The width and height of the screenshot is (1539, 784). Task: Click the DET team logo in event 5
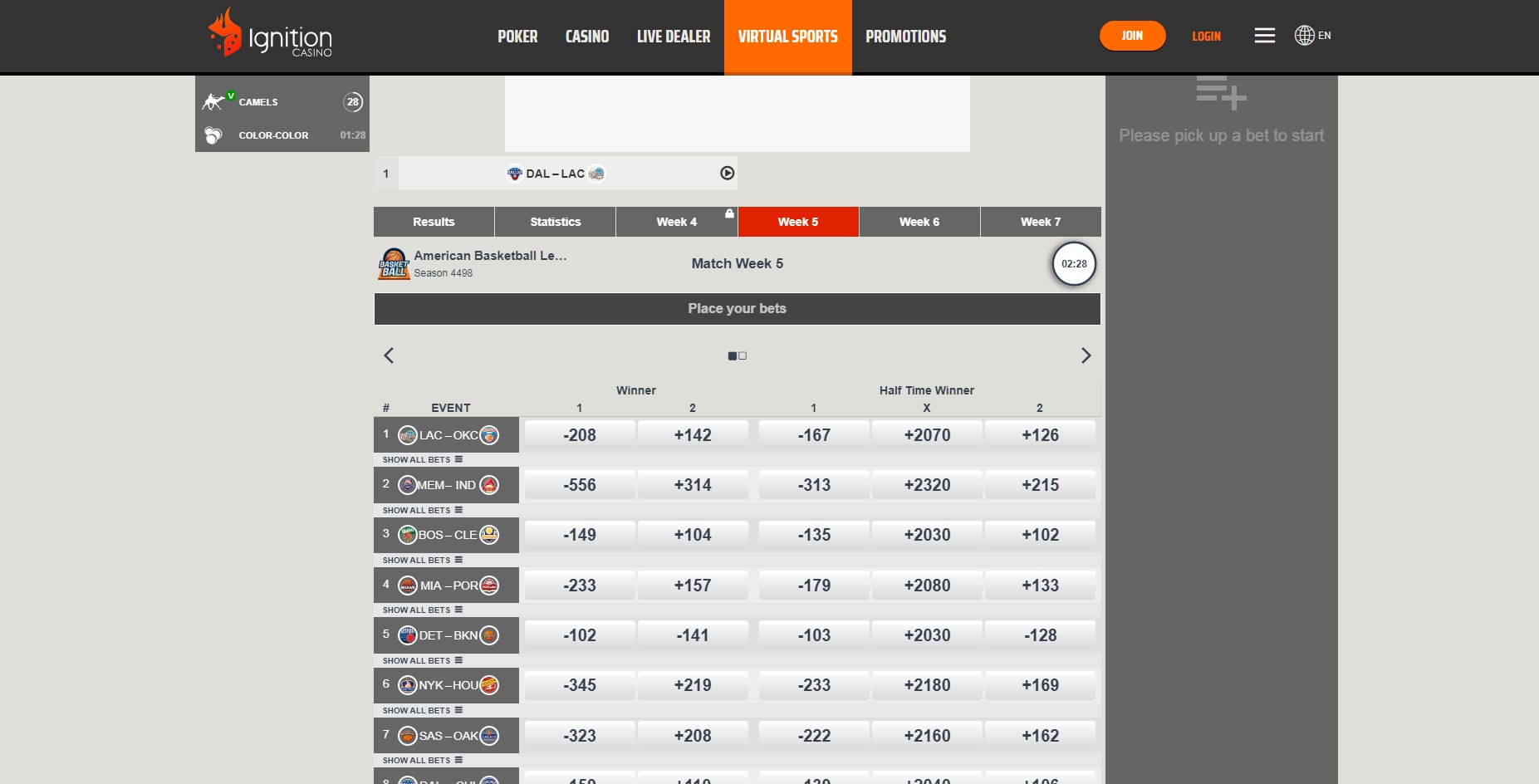tap(408, 635)
